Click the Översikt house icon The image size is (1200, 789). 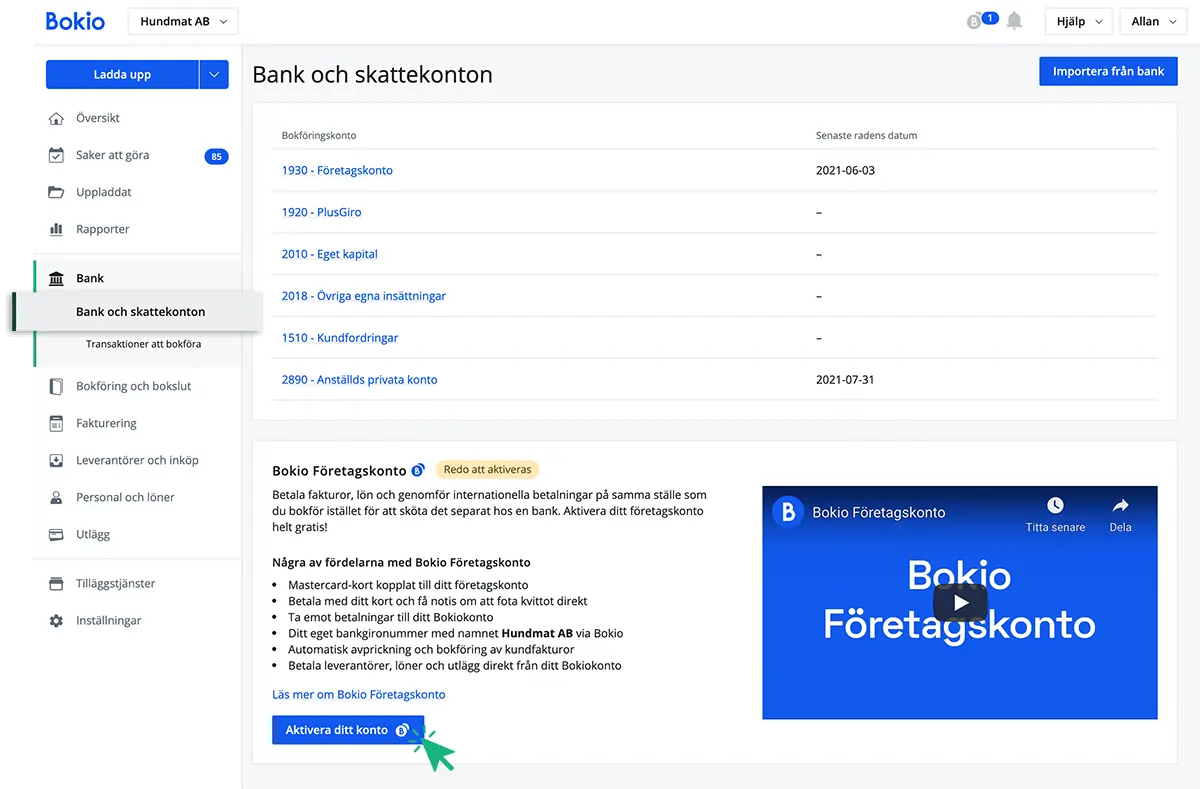click(56, 118)
